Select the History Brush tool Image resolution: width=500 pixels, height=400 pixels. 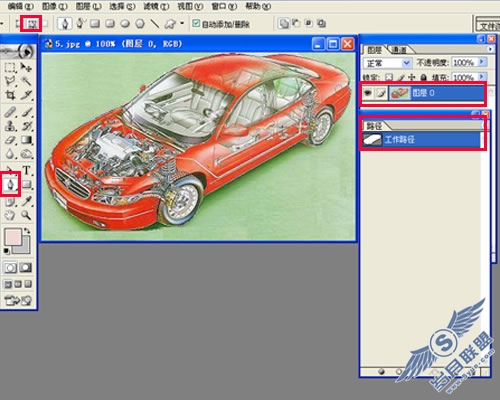click(x=26, y=126)
